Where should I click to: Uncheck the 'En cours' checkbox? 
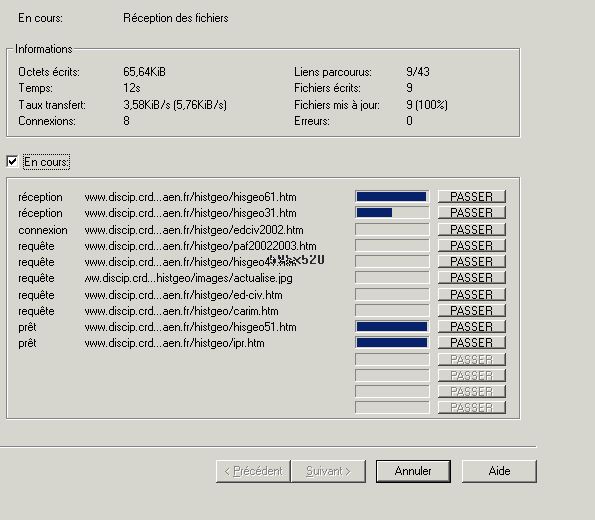pos(12,162)
